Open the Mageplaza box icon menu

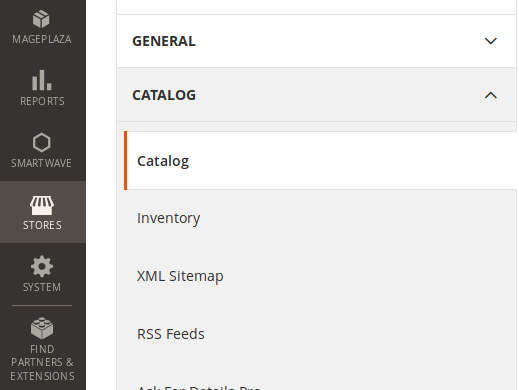(41, 19)
